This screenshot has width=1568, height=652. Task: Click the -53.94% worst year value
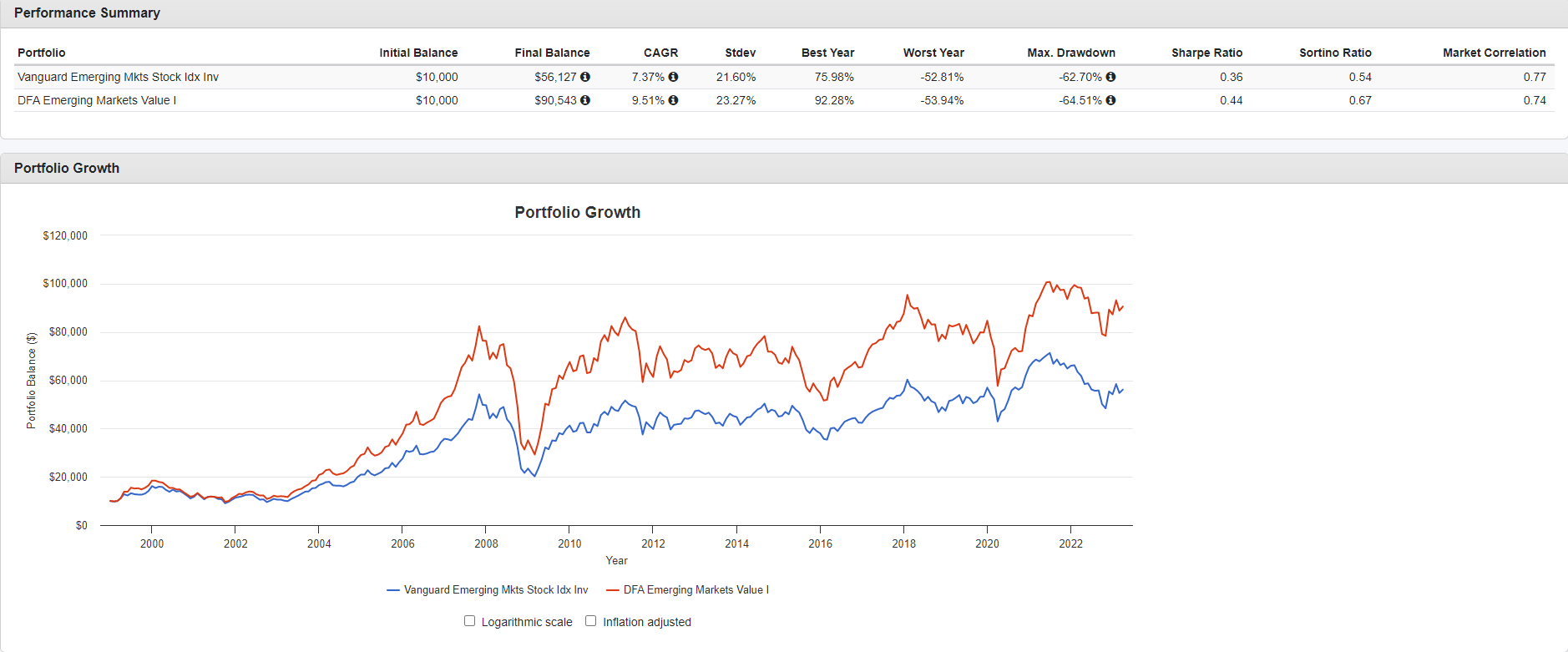(942, 100)
